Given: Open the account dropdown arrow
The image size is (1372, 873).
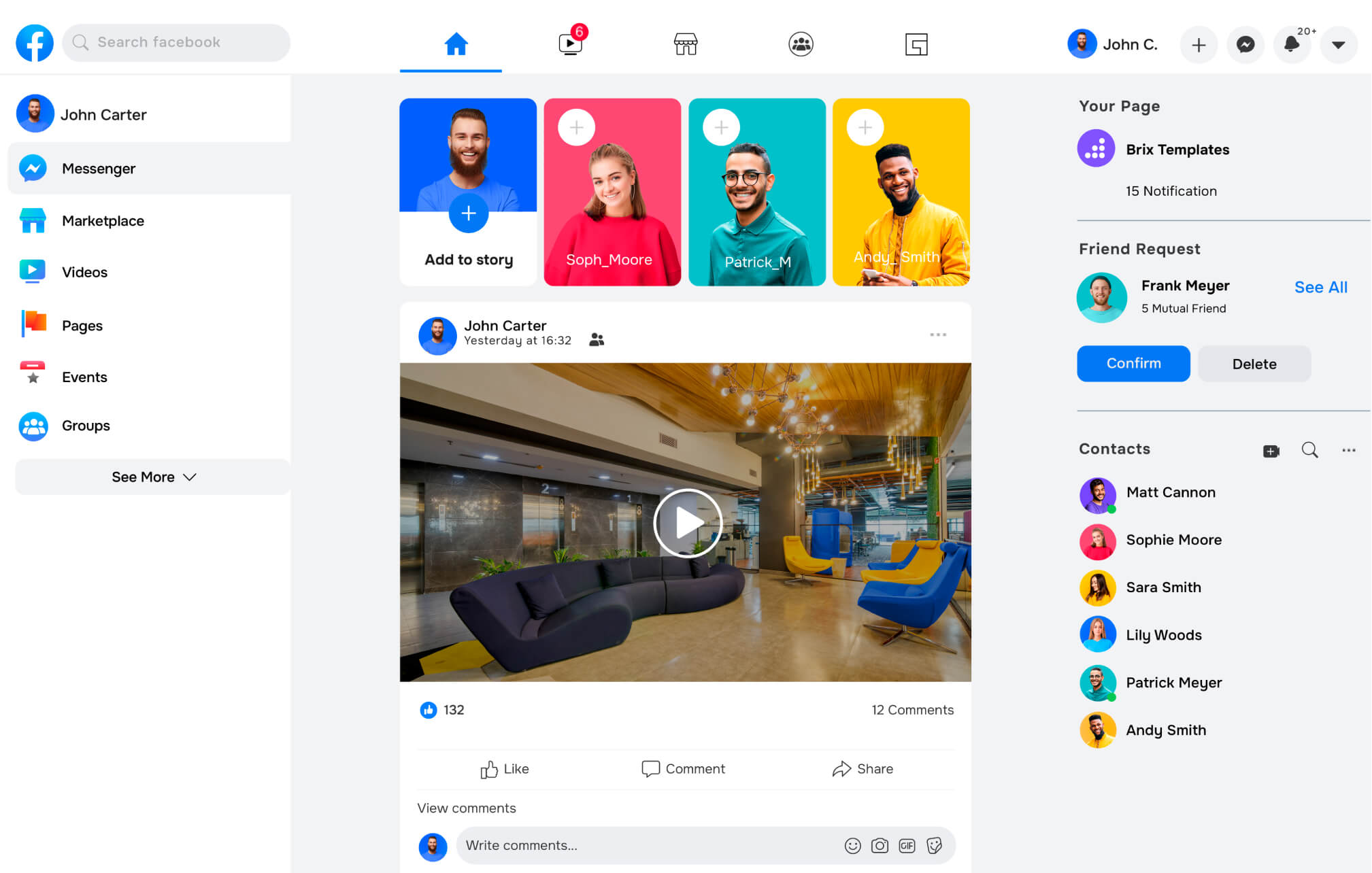Looking at the screenshot, I should click(x=1338, y=45).
